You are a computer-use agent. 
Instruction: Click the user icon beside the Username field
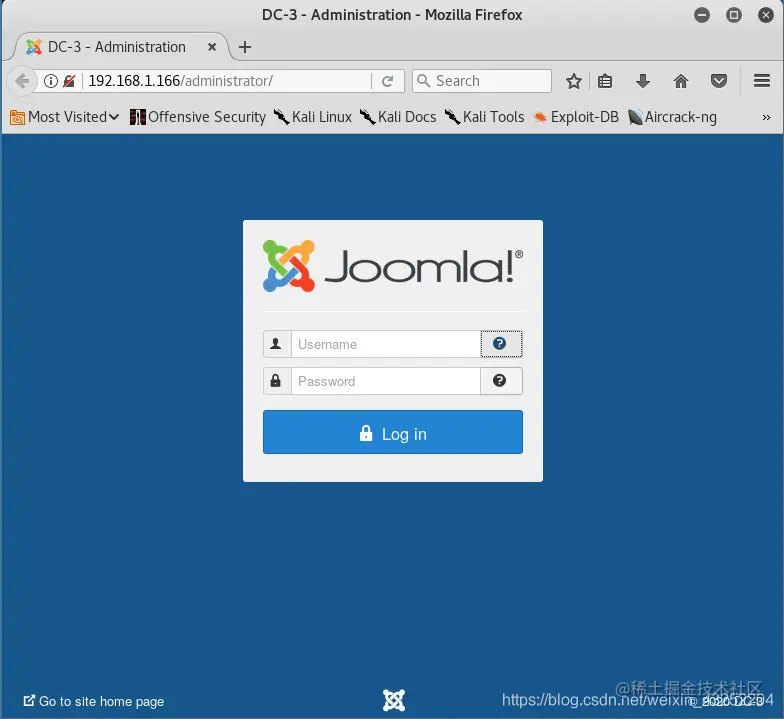point(277,344)
